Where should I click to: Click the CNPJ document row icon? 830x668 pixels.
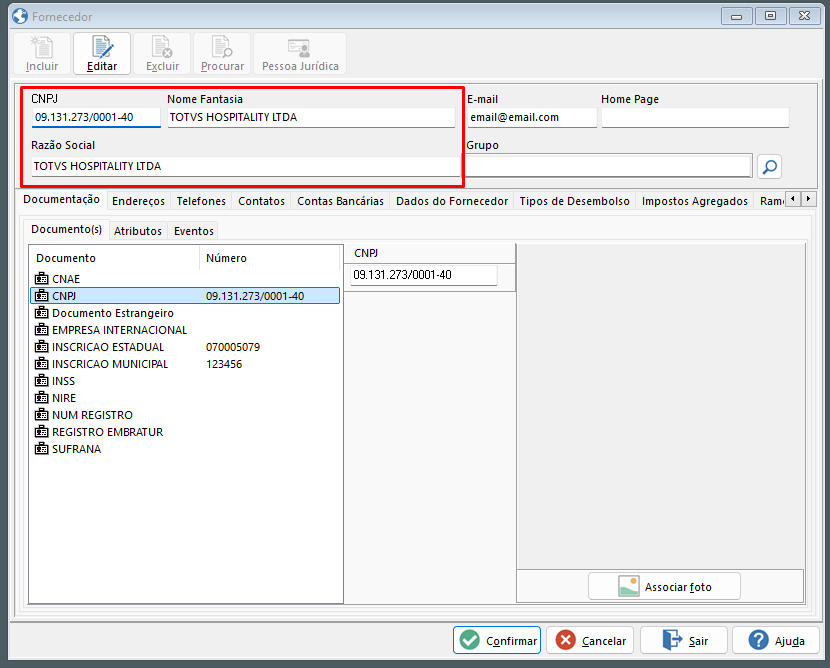(x=41, y=295)
